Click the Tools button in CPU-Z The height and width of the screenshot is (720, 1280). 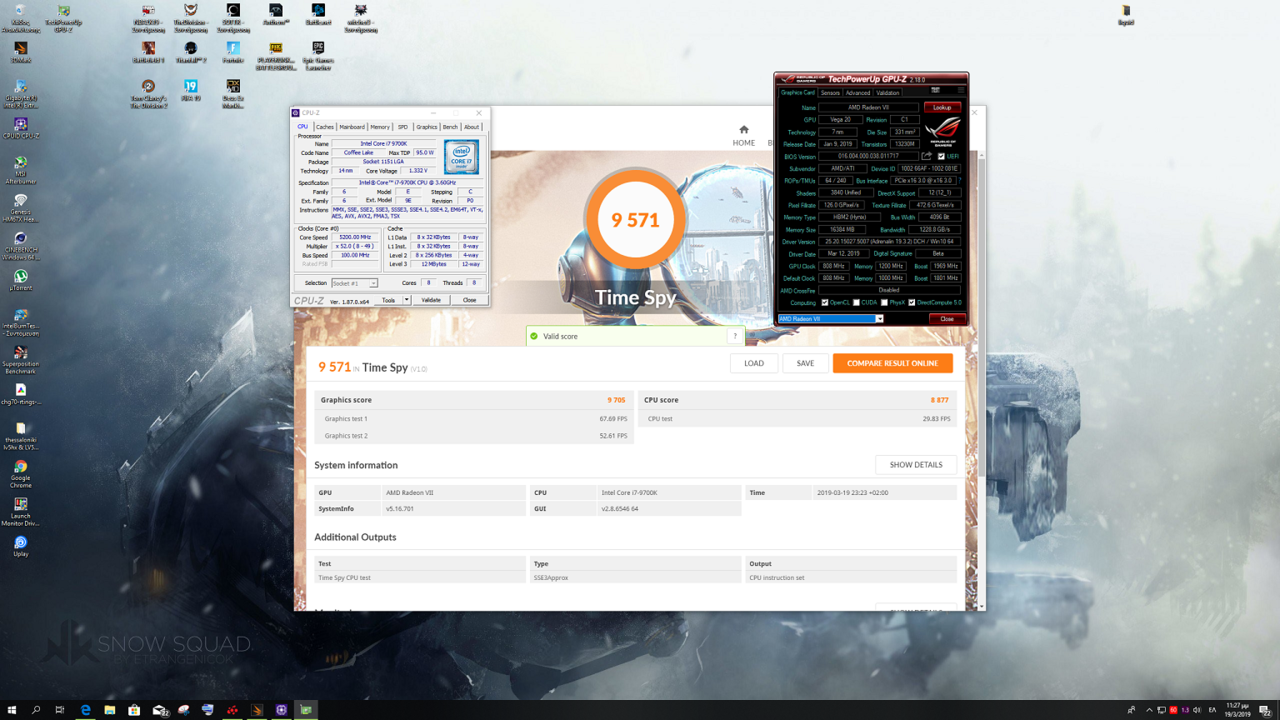(389, 300)
